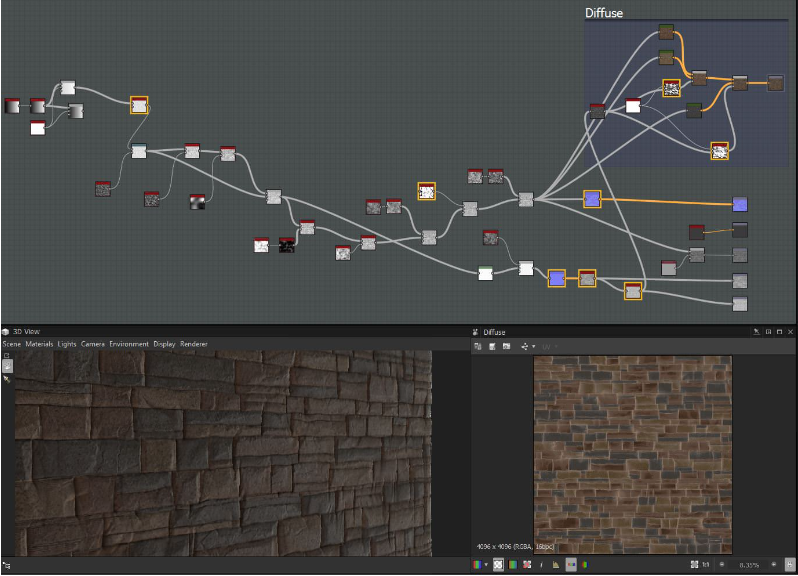Click the brick wall texture preview in 2D view
Viewport: 798px width, 576px height.
tap(633, 455)
